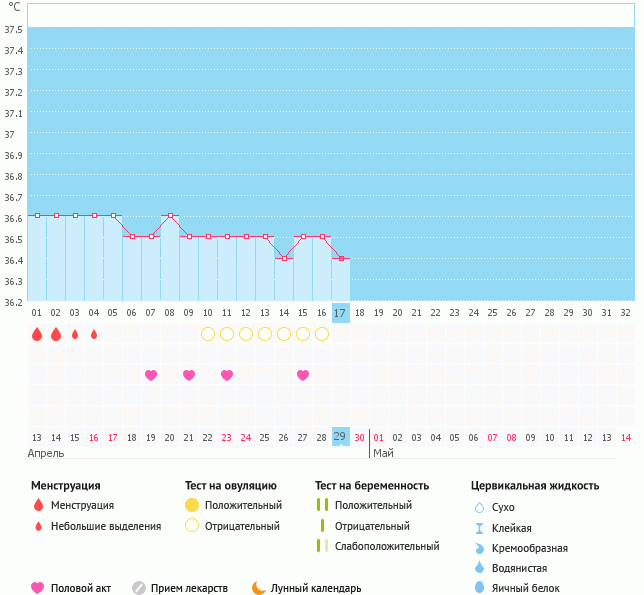Click the bold Менструация legend heading
644x595 pixels.
(x=66, y=486)
